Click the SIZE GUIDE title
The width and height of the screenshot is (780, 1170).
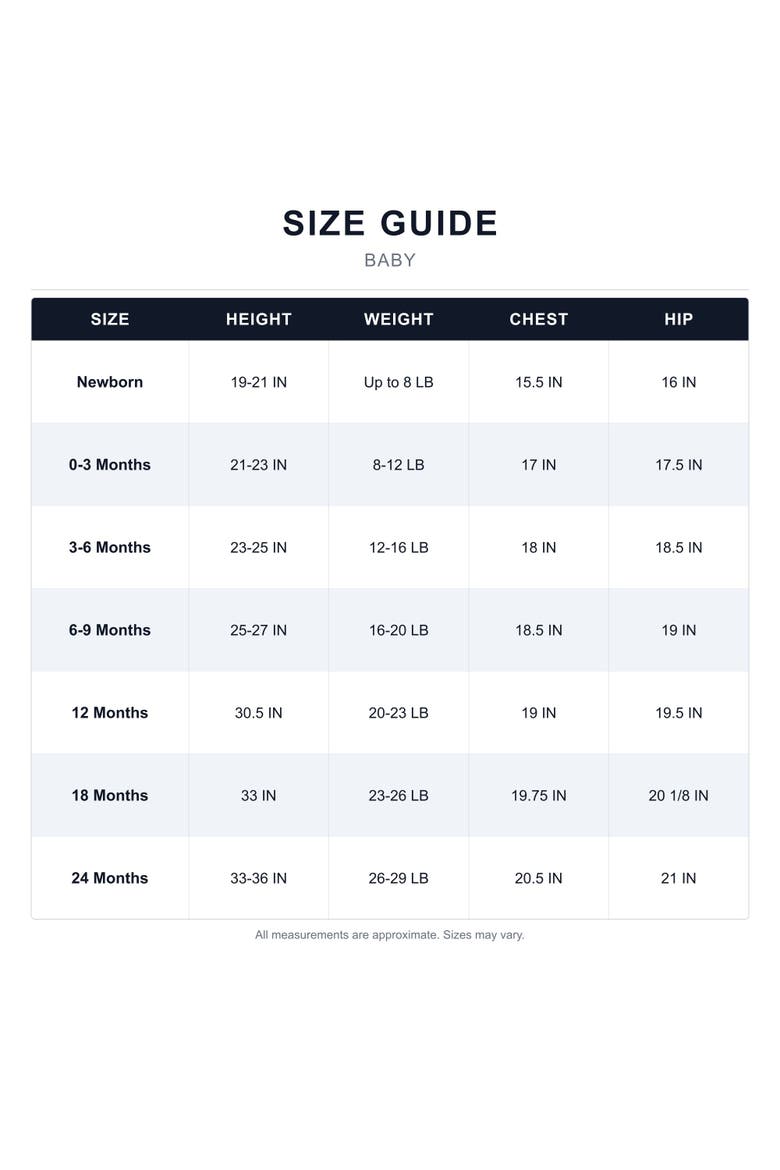tap(390, 223)
